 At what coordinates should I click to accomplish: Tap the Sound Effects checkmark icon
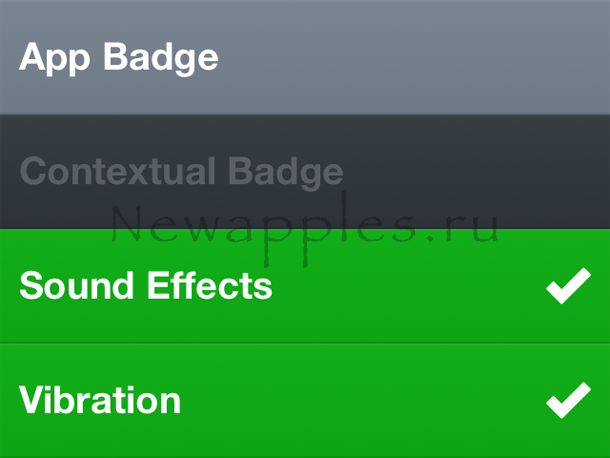coord(568,288)
